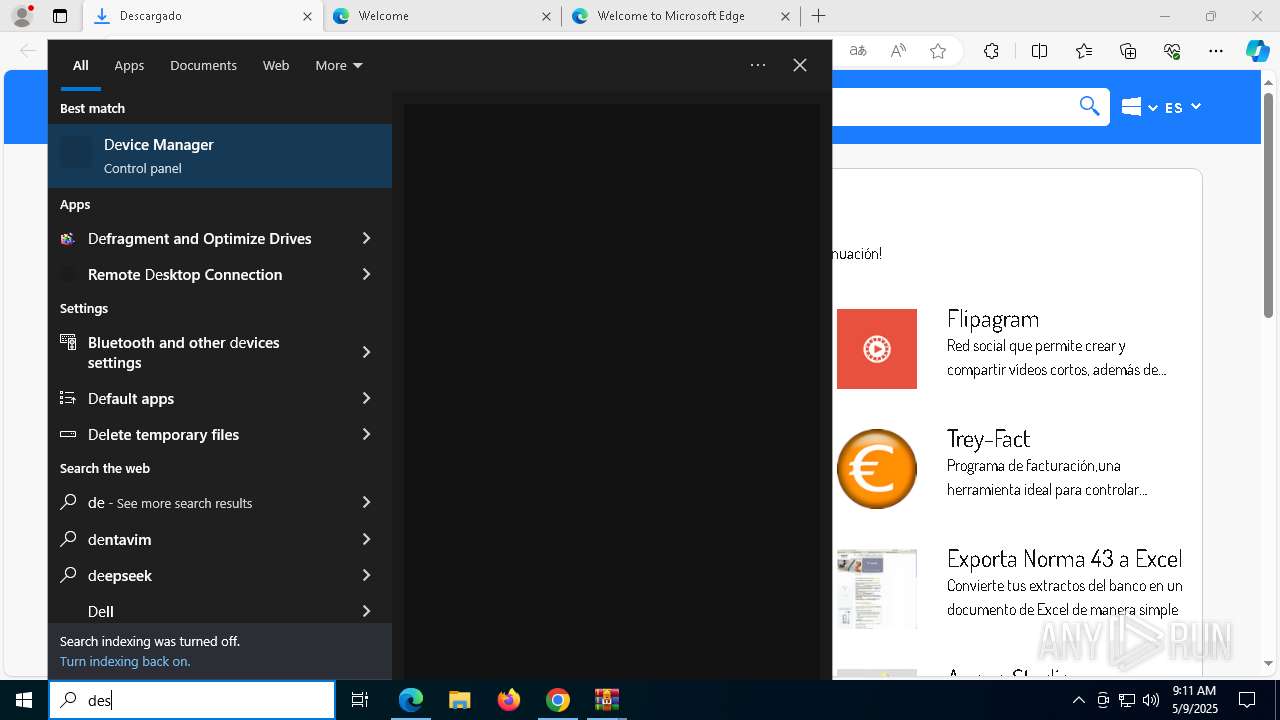Close the search panel with X

coord(800,66)
